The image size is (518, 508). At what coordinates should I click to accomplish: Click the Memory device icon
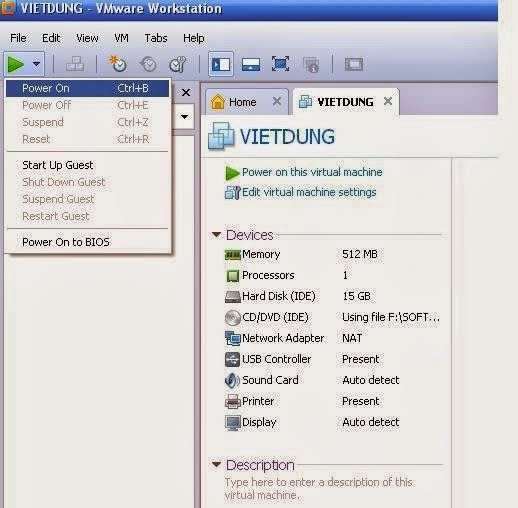coord(233,255)
